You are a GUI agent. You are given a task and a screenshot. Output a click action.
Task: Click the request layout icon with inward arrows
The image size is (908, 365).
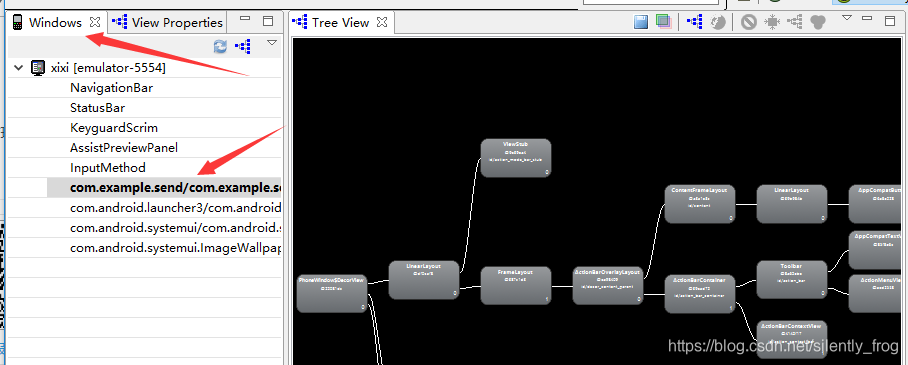click(772, 22)
